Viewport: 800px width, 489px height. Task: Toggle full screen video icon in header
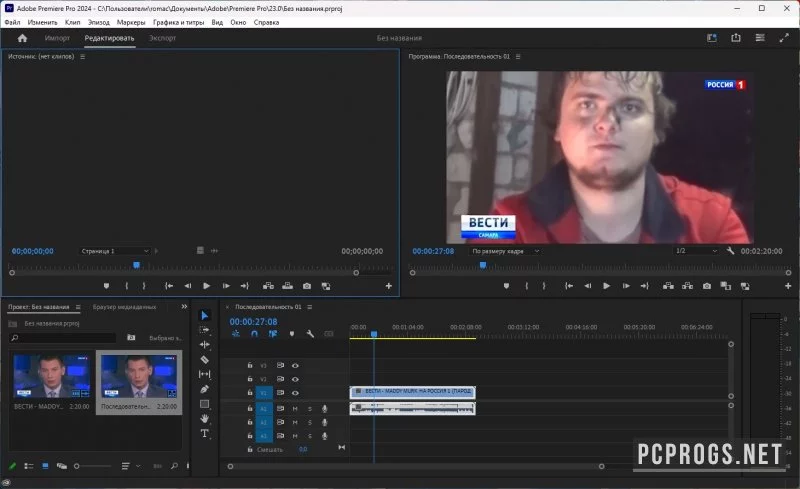[784, 38]
